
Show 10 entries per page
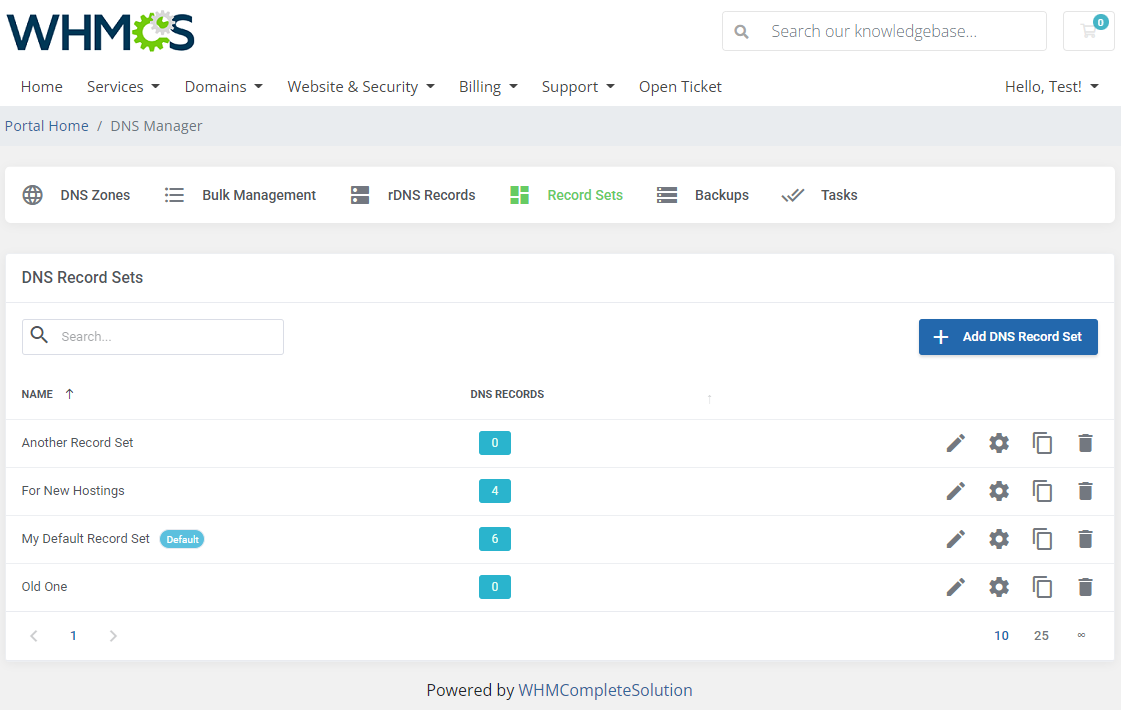coord(1002,636)
